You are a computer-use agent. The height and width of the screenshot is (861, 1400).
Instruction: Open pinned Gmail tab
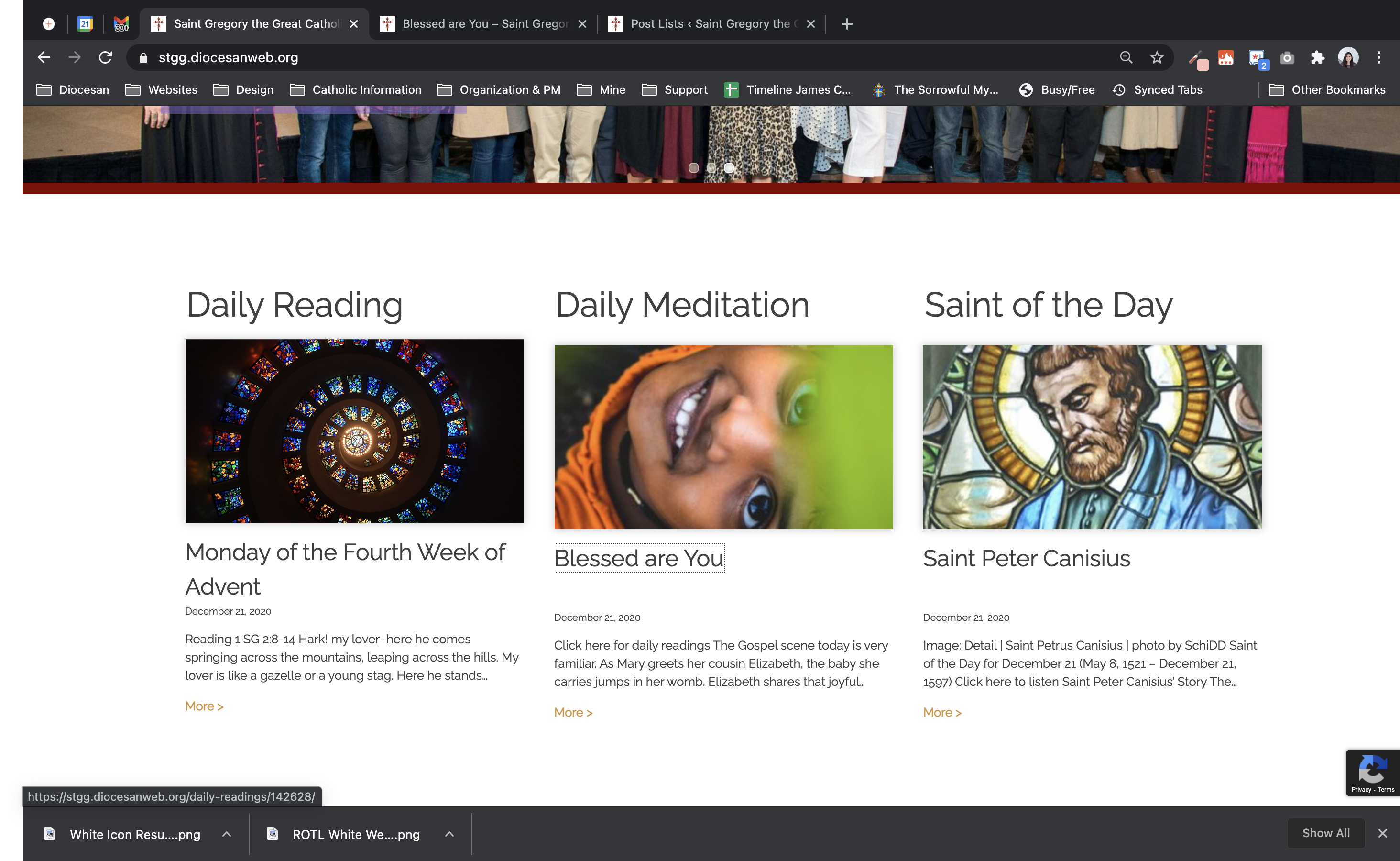coord(121,24)
